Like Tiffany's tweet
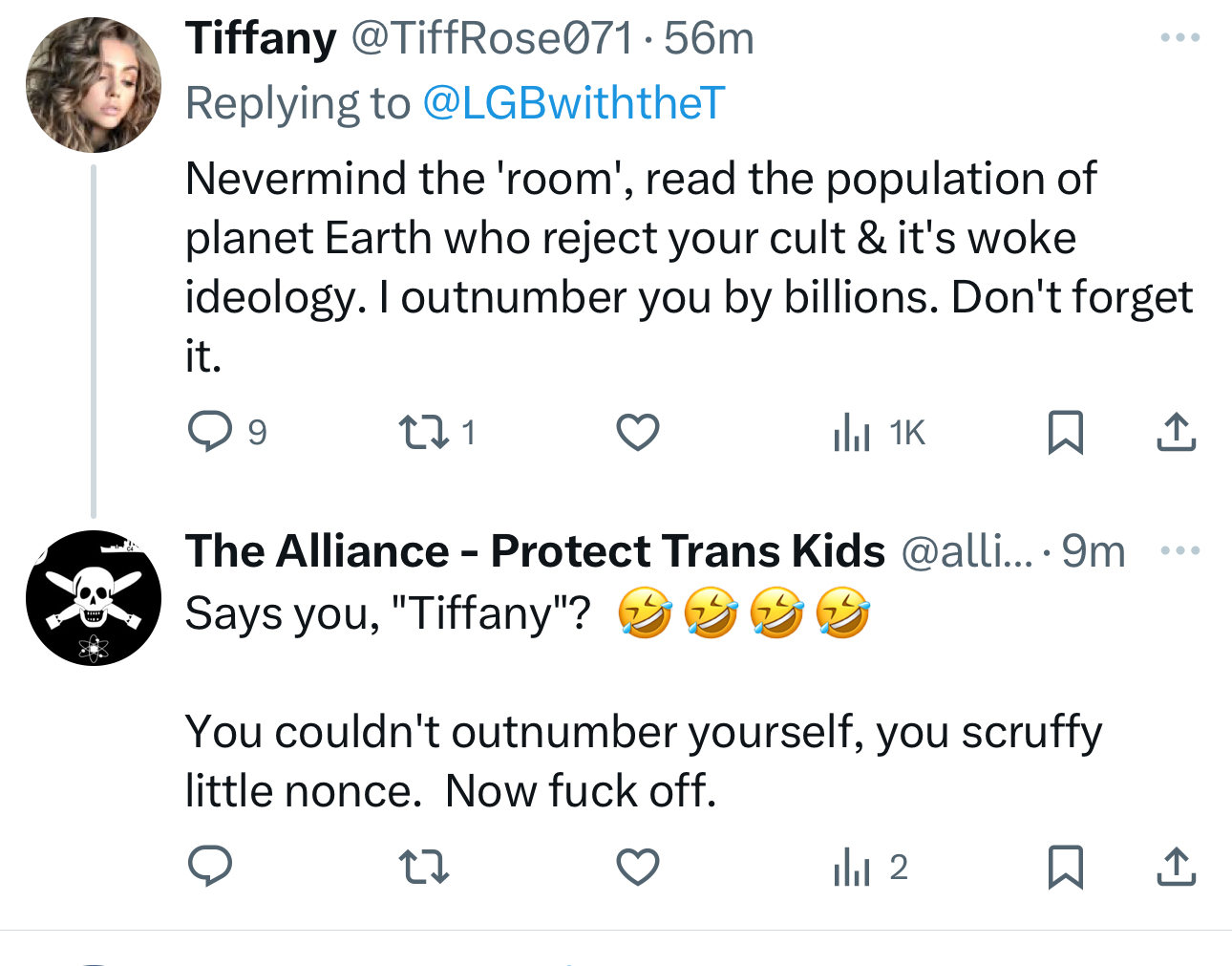This screenshot has width=1232, height=966. (637, 432)
